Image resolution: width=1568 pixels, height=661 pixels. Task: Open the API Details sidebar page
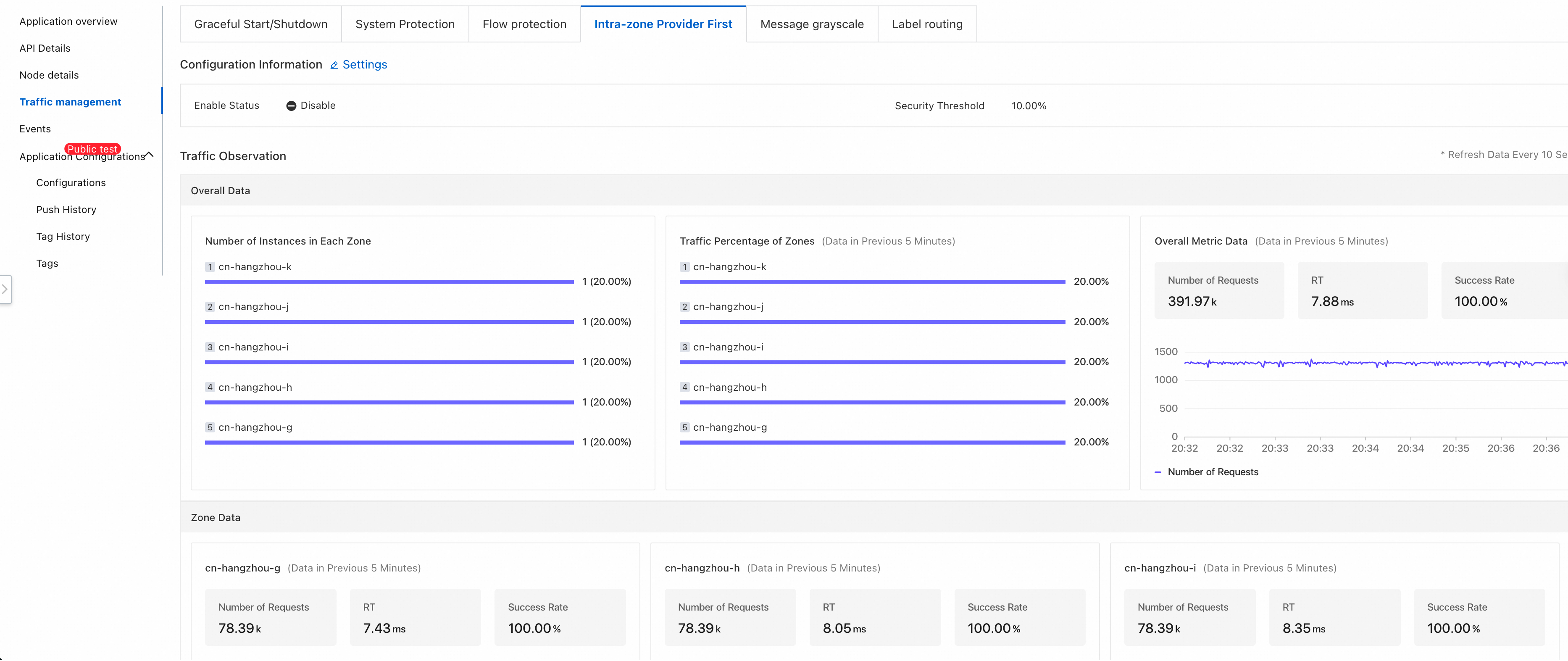click(45, 49)
